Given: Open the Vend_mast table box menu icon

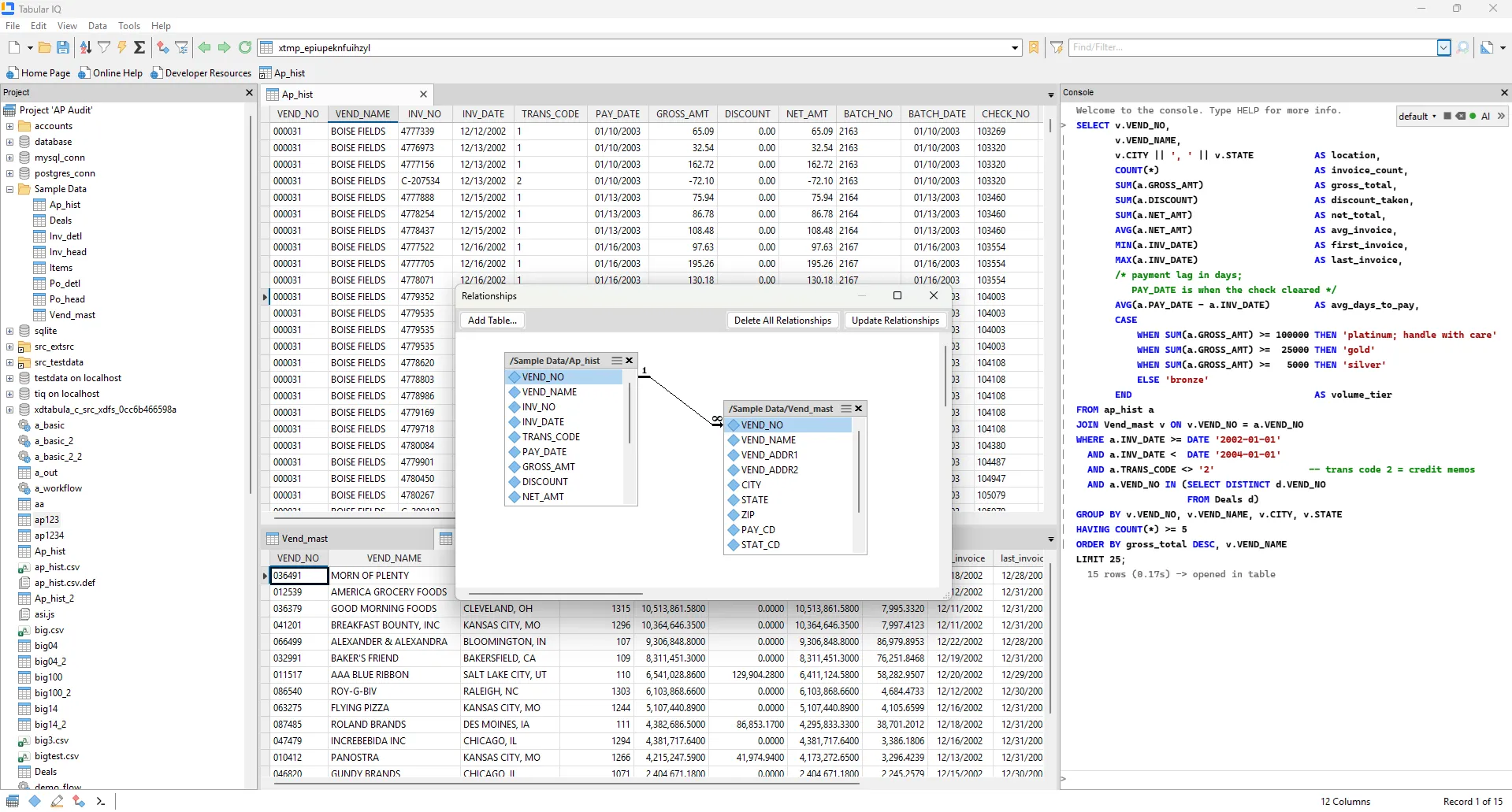Looking at the screenshot, I should pos(846,409).
